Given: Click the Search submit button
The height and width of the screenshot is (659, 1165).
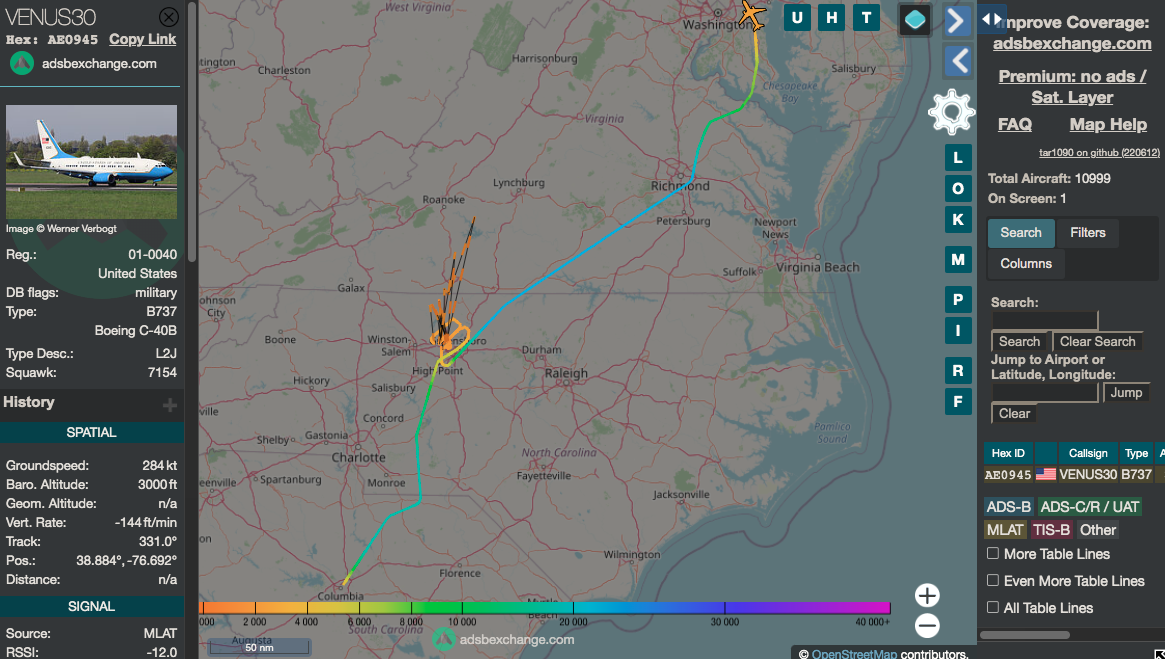Looking at the screenshot, I should (x=1019, y=342).
